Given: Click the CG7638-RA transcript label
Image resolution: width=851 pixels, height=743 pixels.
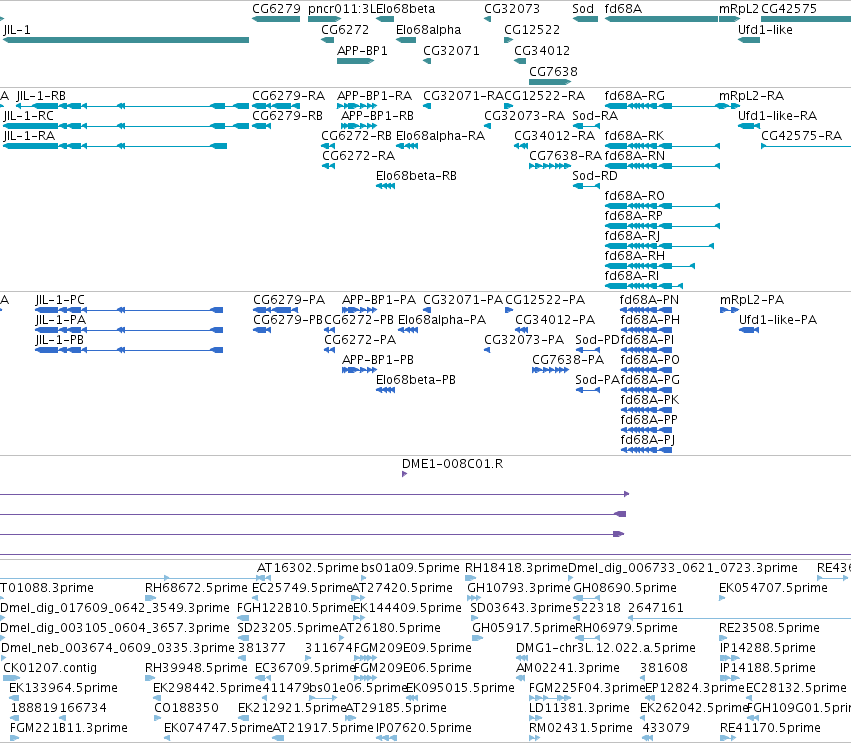Looking at the screenshot, I should pos(566,156).
